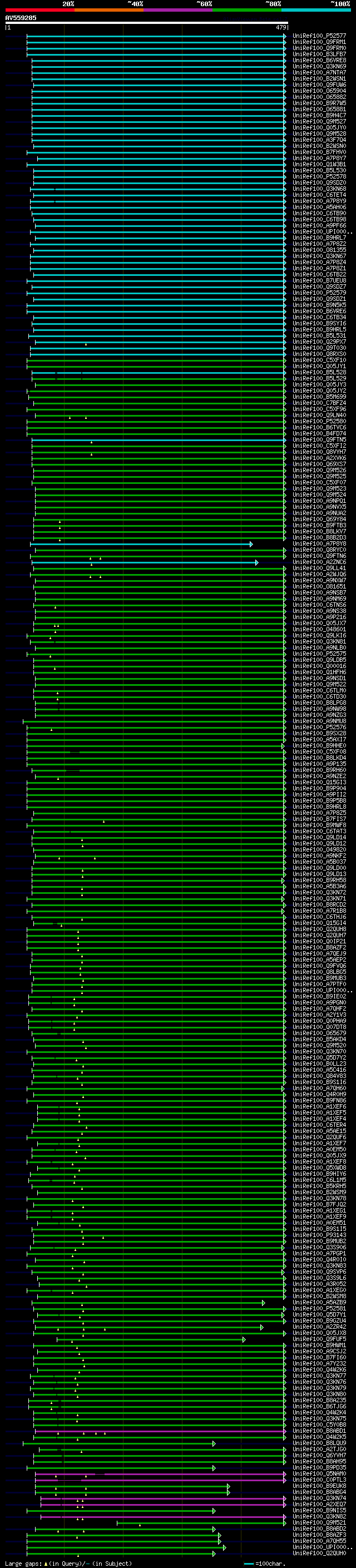Image resolution: width=356 pixels, height=1568 pixels.
Task: Pick the UniRef100_B7FHV0 row label
Action: 319,152
